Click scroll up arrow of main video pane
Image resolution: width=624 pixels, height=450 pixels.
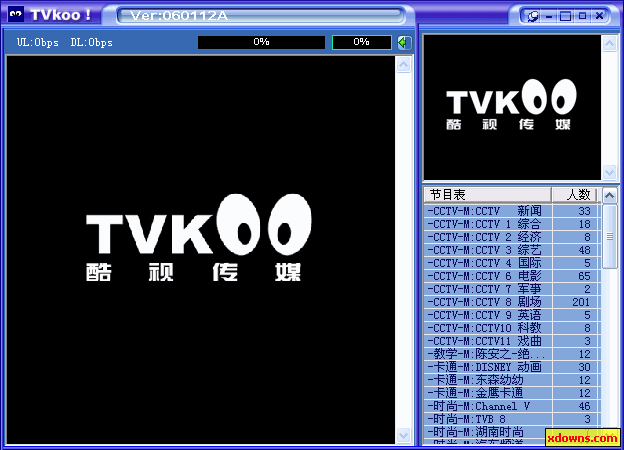pos(404,64)
